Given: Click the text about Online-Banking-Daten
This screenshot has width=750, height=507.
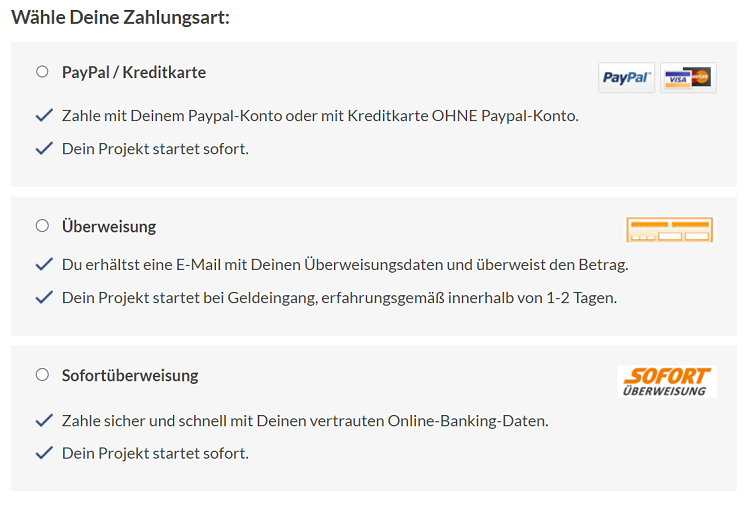Looking at the screenshot, I should pos(305,421).
